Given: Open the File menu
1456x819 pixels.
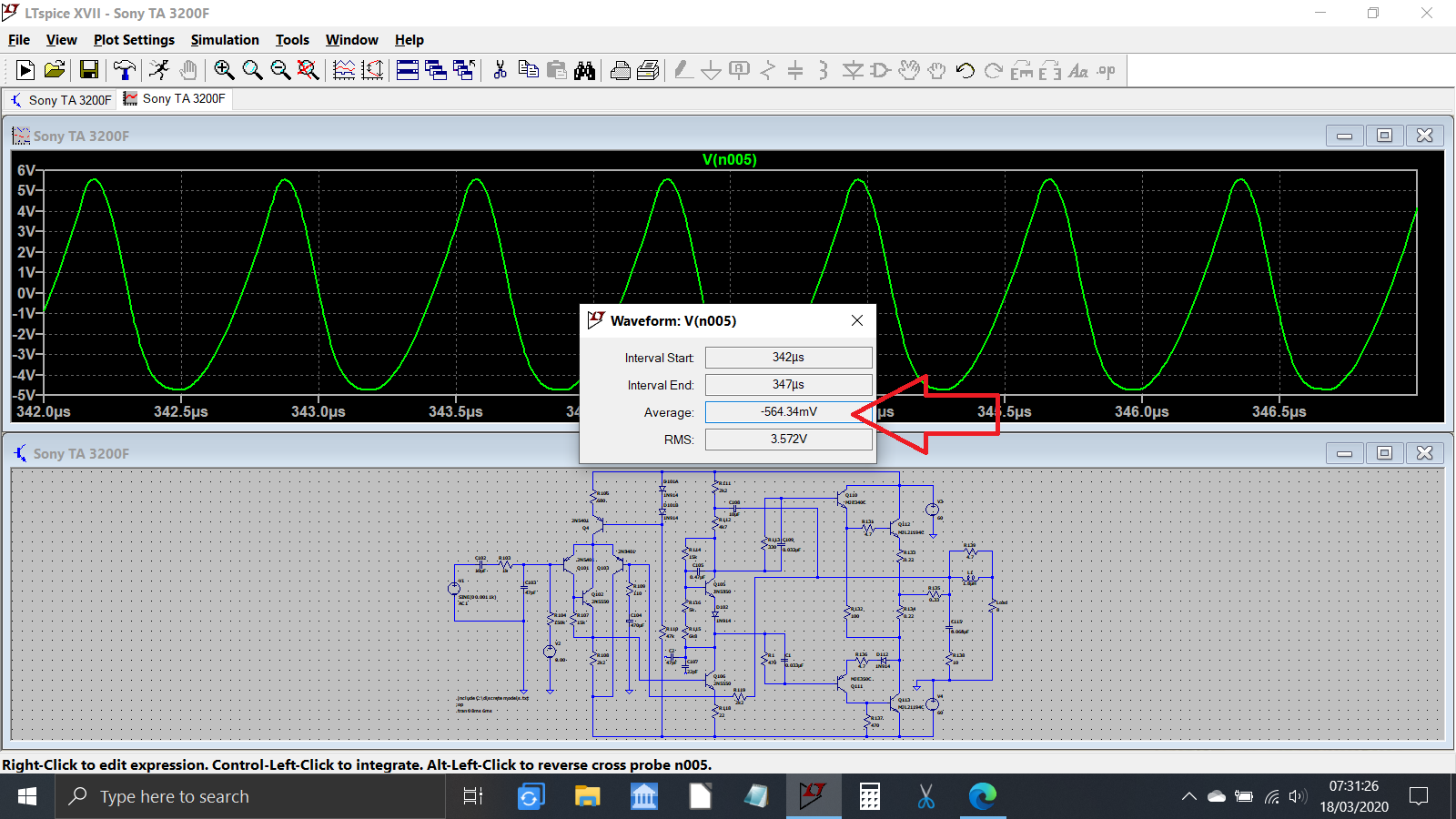Looking at the screenshot, I should [19, 40].
